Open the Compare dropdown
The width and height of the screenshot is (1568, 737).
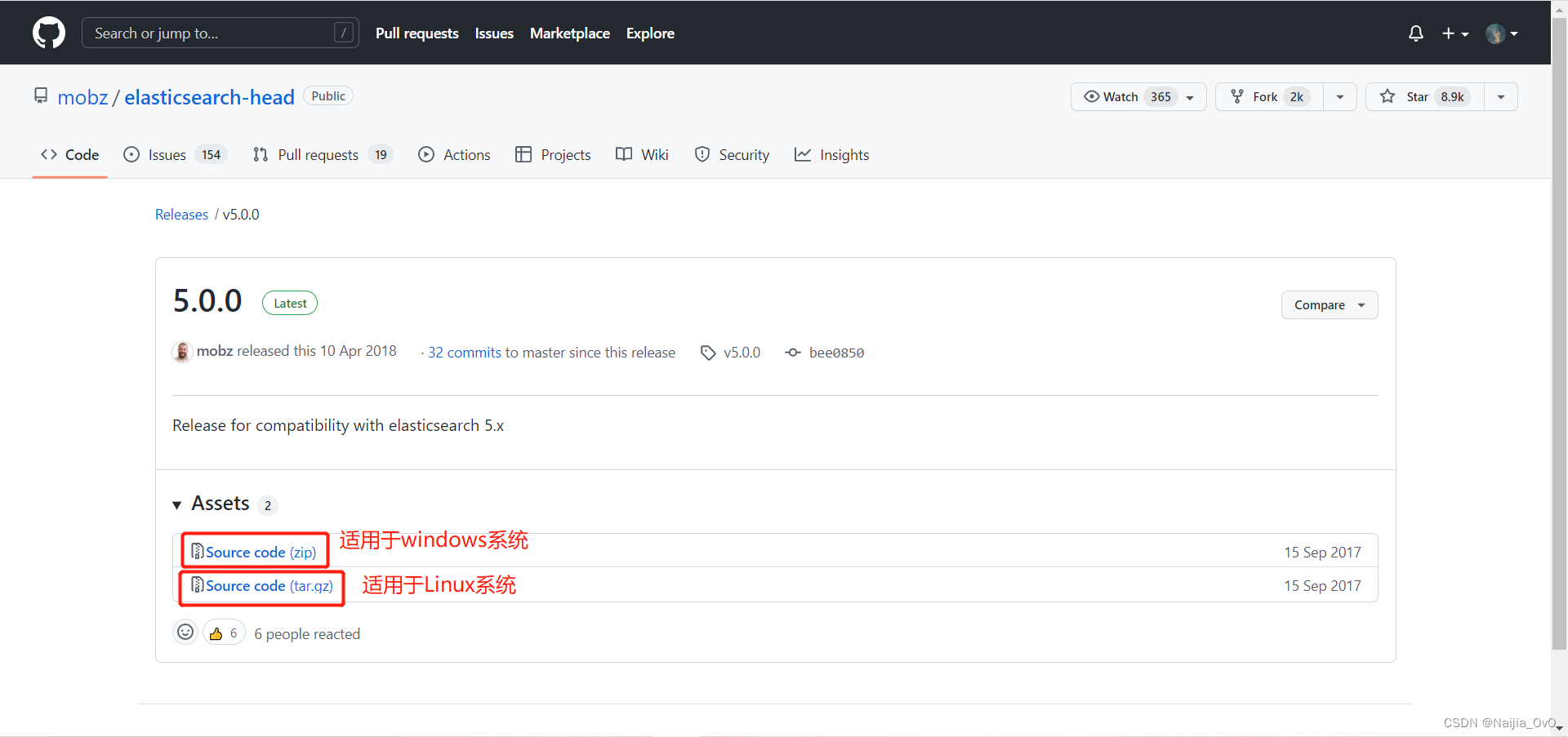[x=1330, y=305]
